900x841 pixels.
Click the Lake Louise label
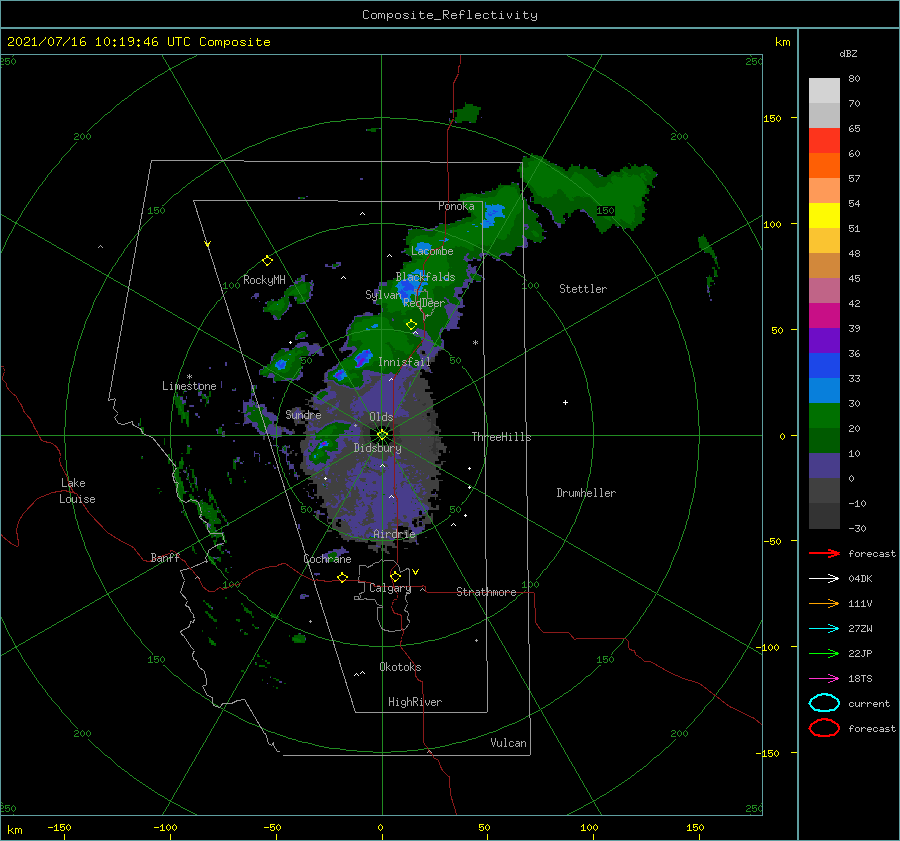(x=77, y=491)
